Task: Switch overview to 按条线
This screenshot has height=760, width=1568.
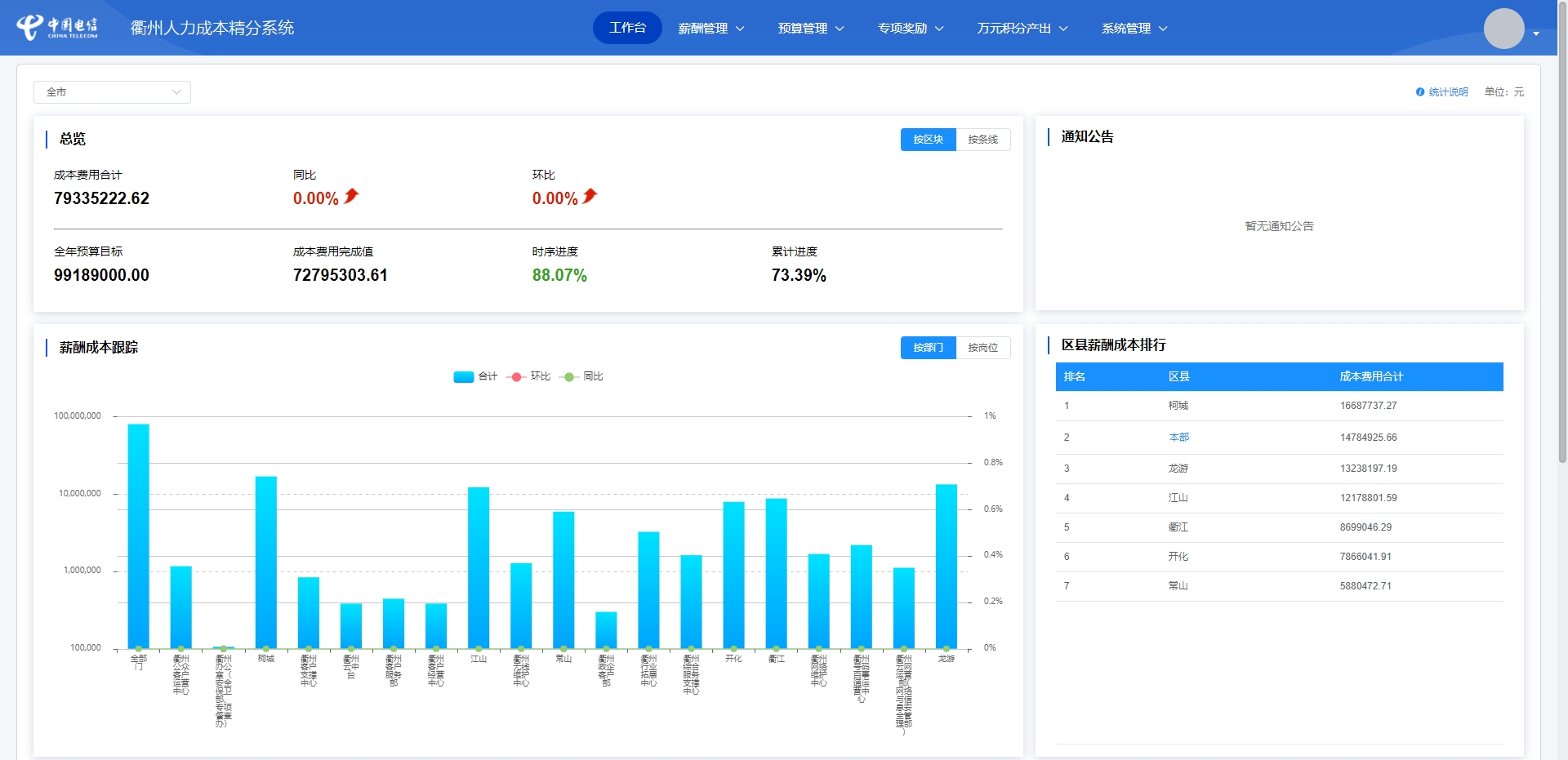Action: click(x=983, y=140)
